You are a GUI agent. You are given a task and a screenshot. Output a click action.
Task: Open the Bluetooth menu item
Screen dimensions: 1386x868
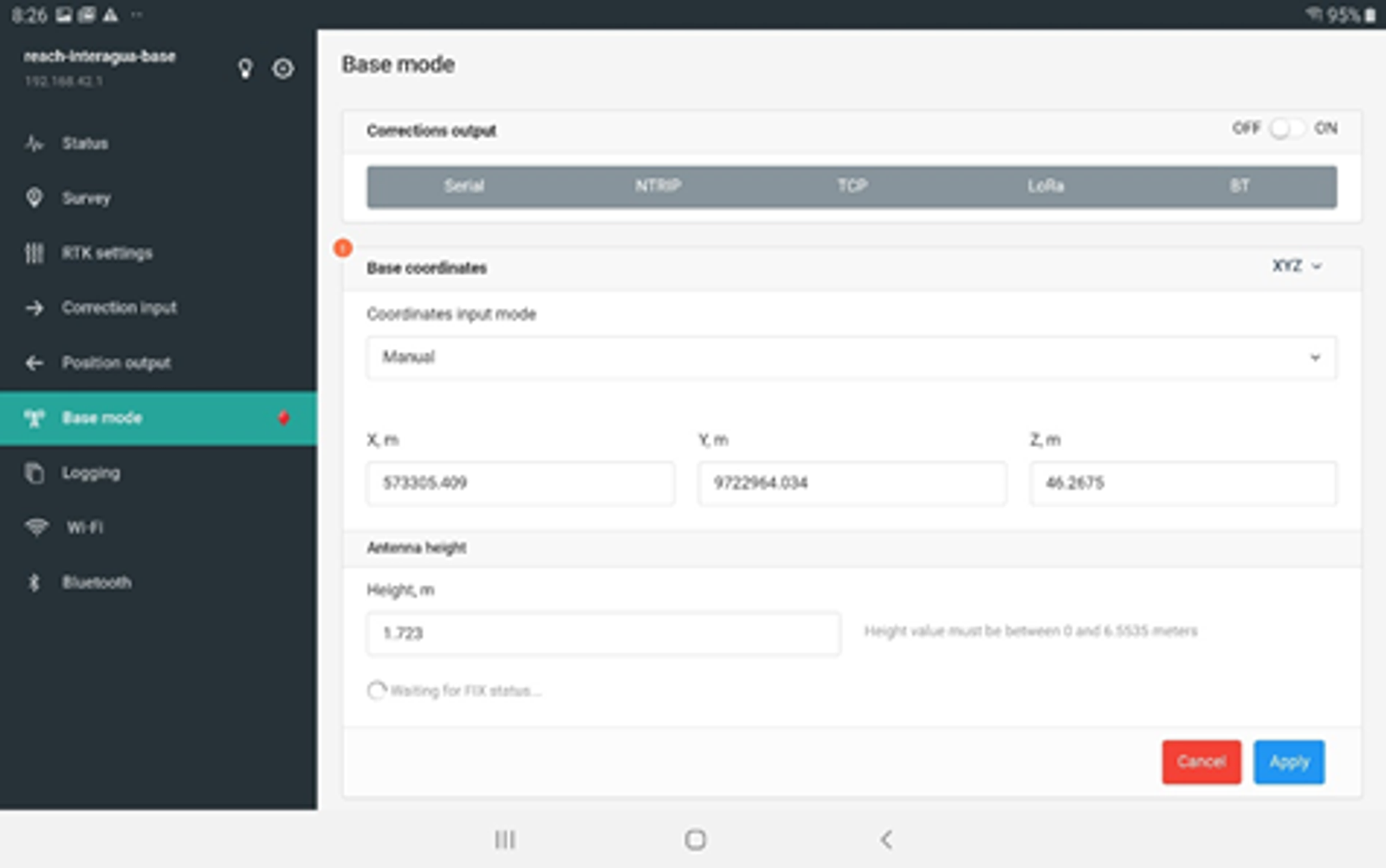tap(159, 582)
